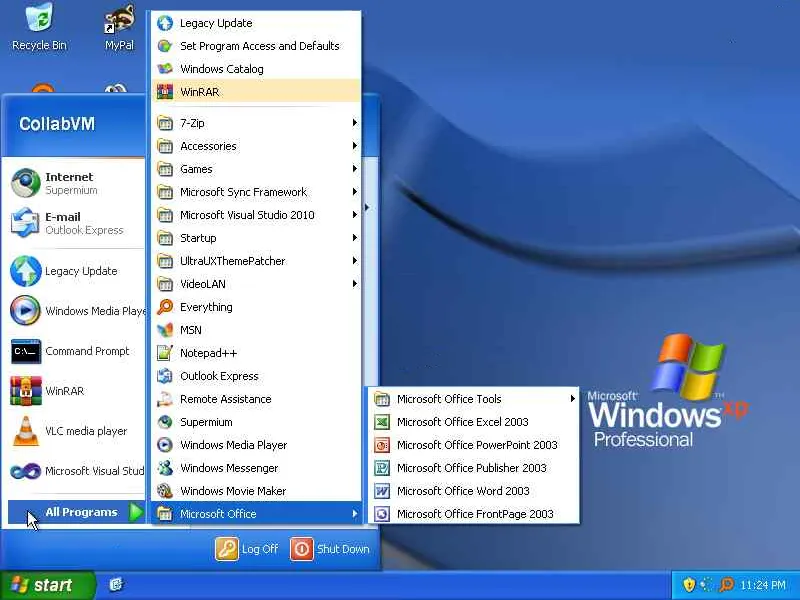Expand Microsoft Visual Studio 2010 folder
Image resolution: width=800 pixels, height=600 pixels.
(x=256, y=215)
